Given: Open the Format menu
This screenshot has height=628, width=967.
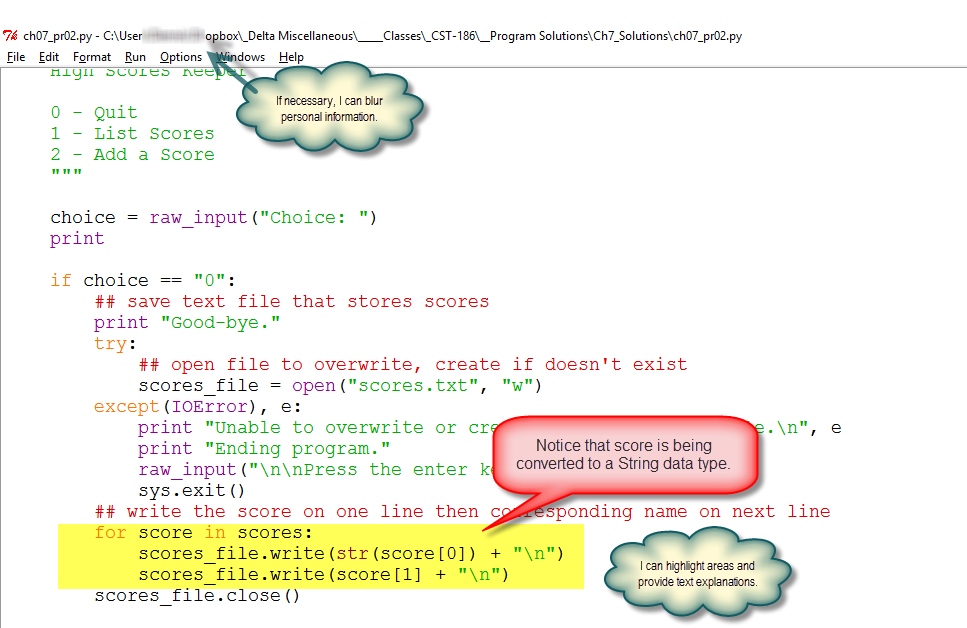Looking at the screenshot, I should [92, 57].
